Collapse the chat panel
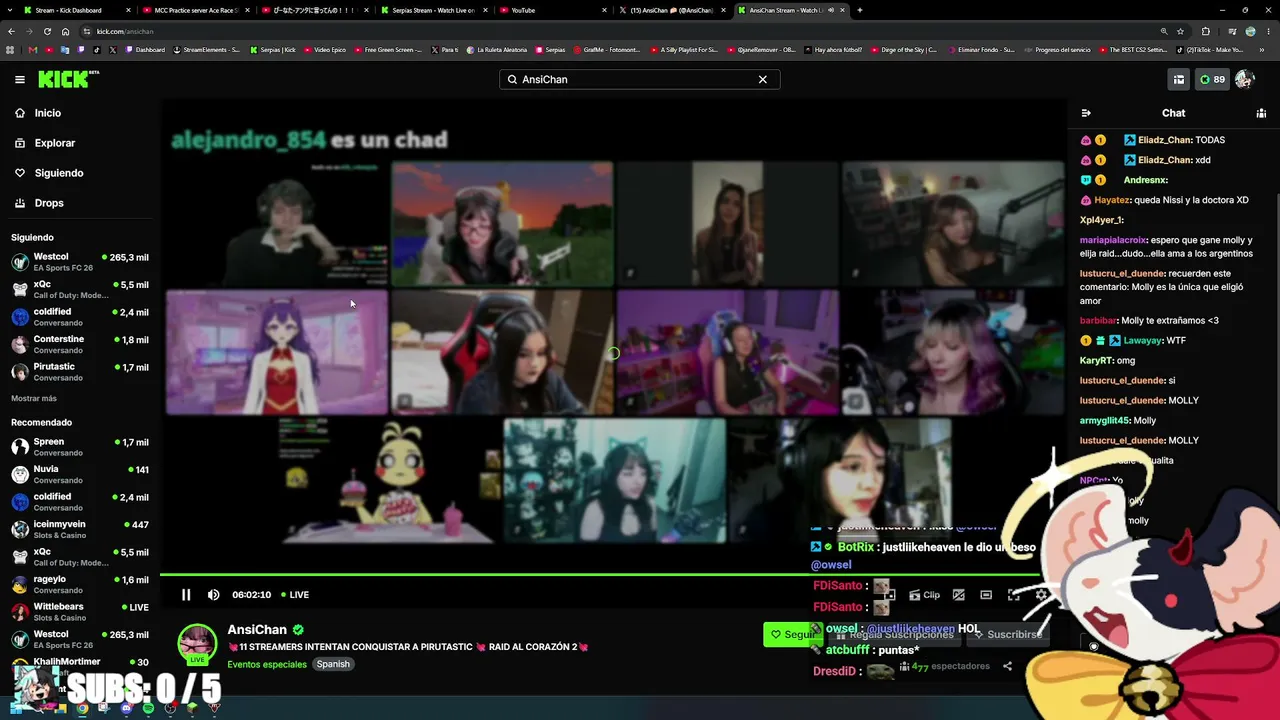 coord(1086,113)
